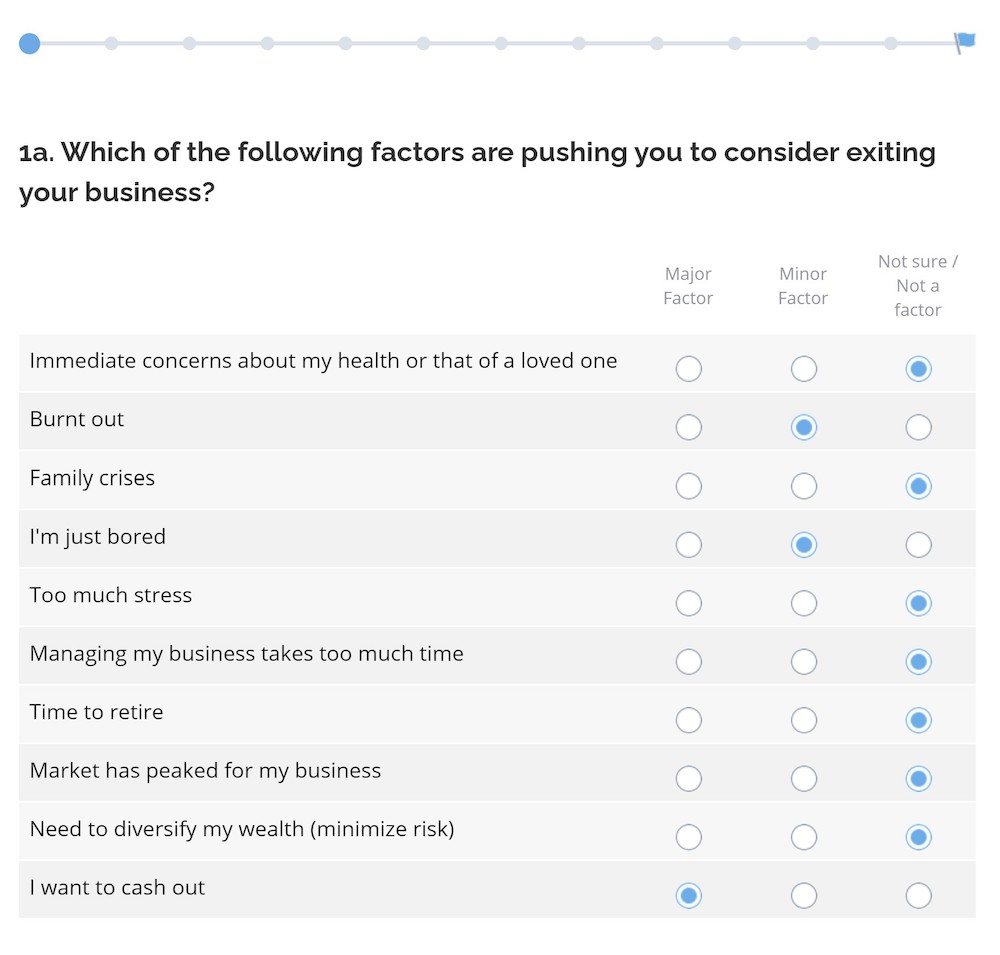The image size is (1000, 955).
Task: Jump to the second progress step dot
Action: (x=111, y=43)
